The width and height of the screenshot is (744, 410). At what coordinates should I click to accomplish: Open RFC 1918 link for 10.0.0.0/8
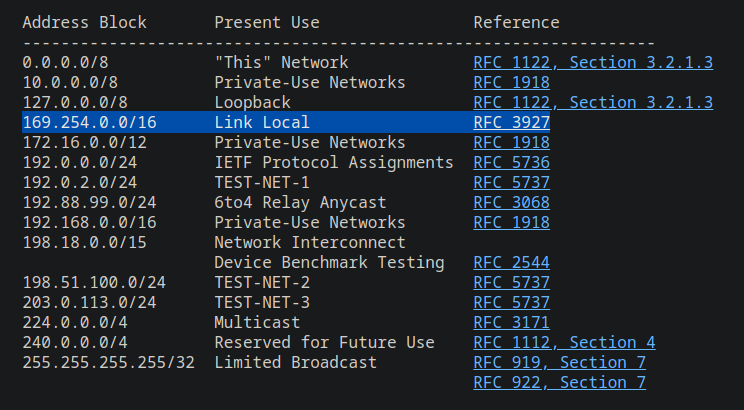coord(512,83)
